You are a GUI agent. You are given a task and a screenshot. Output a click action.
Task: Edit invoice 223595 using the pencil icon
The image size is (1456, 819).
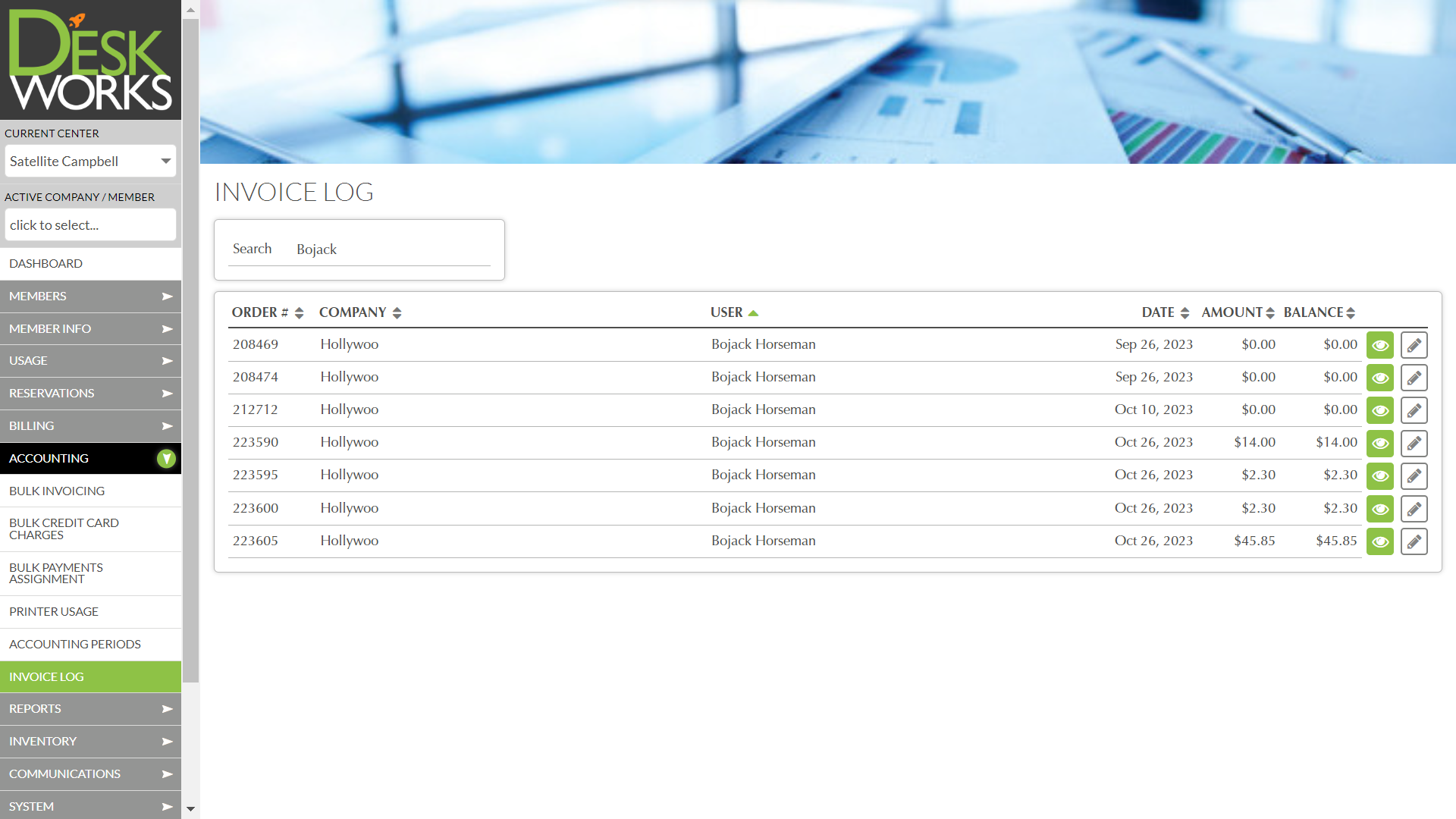(x=1414, y=476)
